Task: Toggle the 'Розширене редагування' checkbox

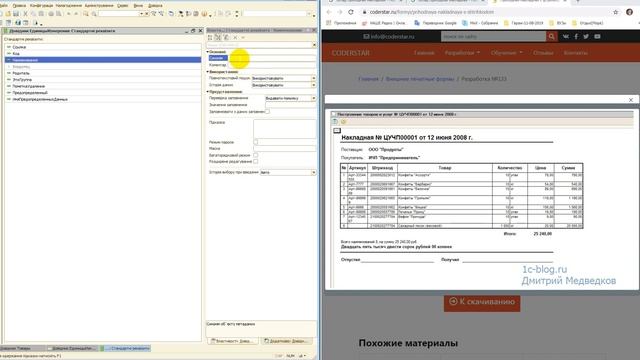Action: (x=256, y=162)
